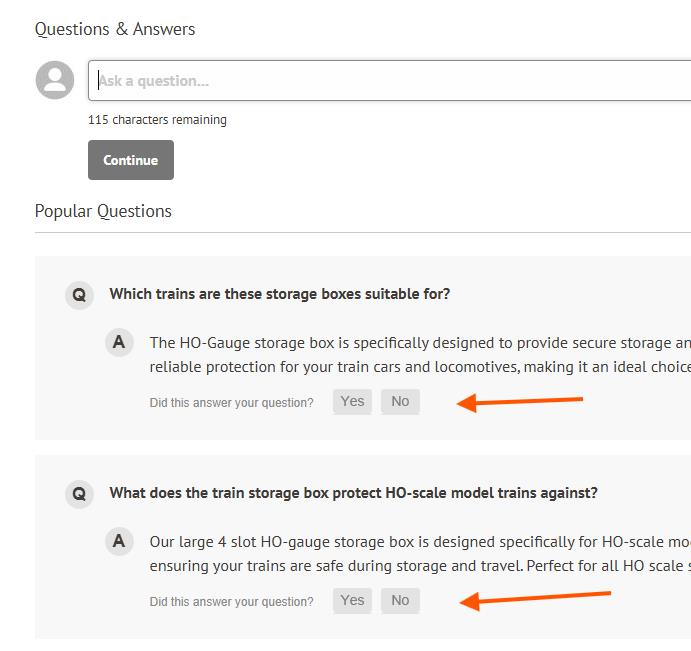Click the 'Our large 4 slot HO-gauge' answer text
This screenshot has height=651, width=691.
coord(420,554)
